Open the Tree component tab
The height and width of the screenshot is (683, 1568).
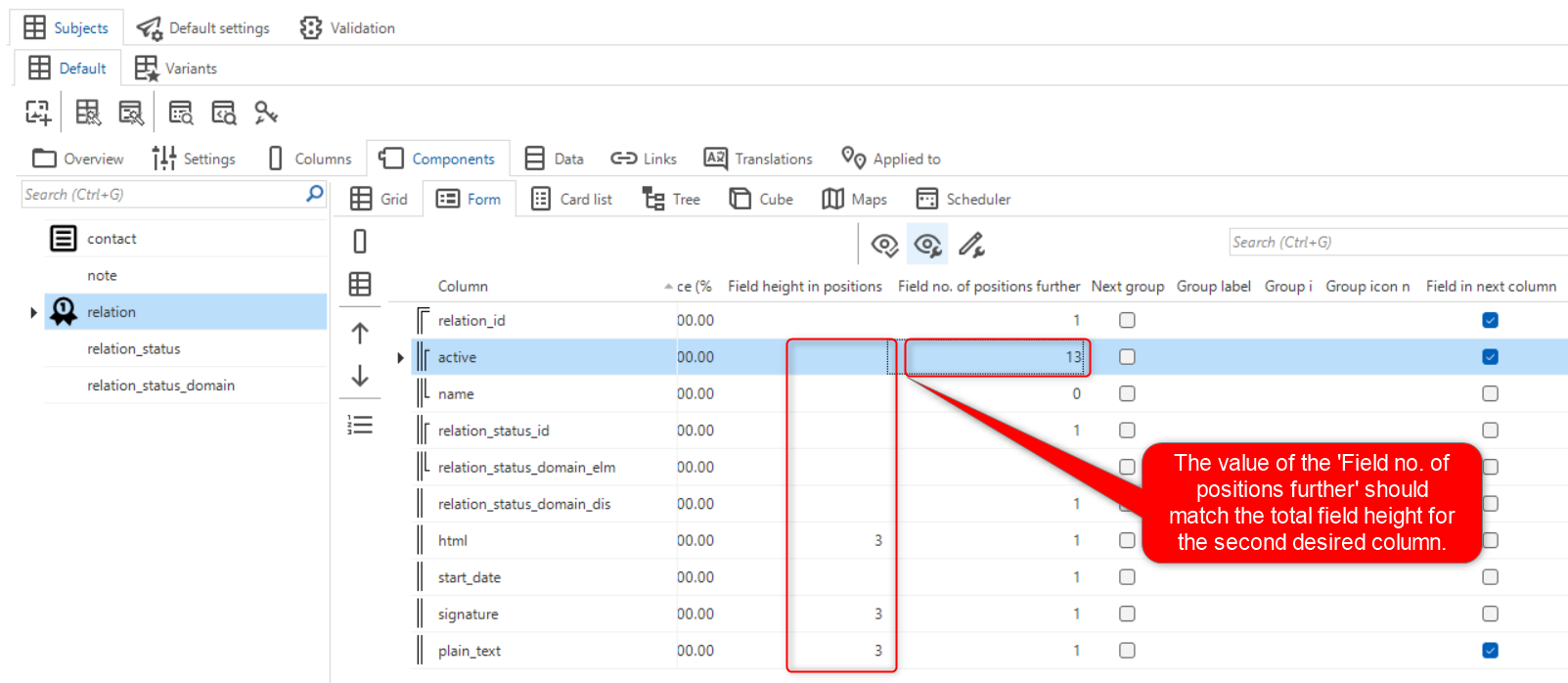click(x=671, y=199)
